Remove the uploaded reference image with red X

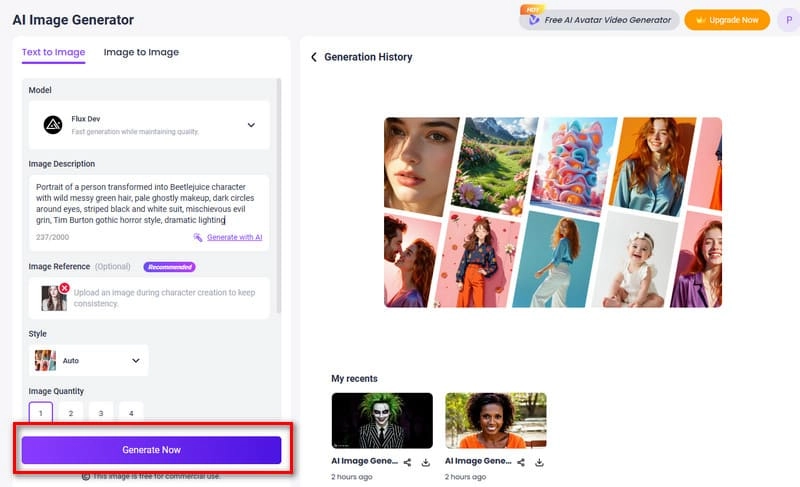pyautogui.click(x=64, y=288)
